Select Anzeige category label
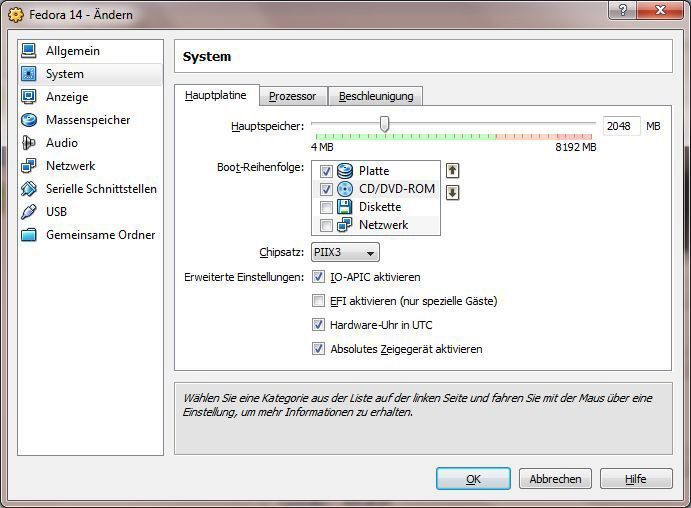The height and width of the screenshot is (508, 691). pos(67,97)
